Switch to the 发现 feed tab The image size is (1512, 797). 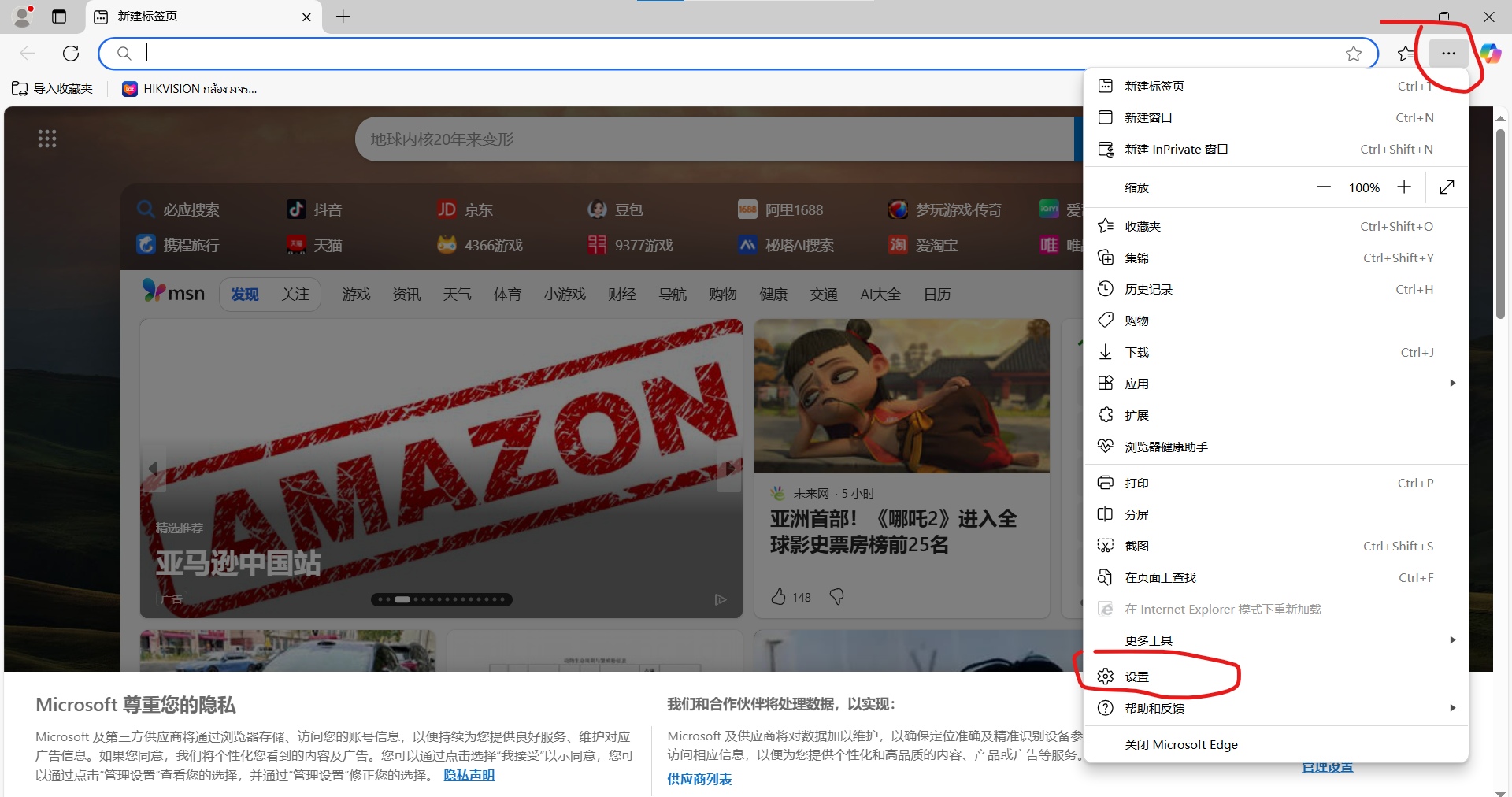pyautogui.click(x=245, y=295)
